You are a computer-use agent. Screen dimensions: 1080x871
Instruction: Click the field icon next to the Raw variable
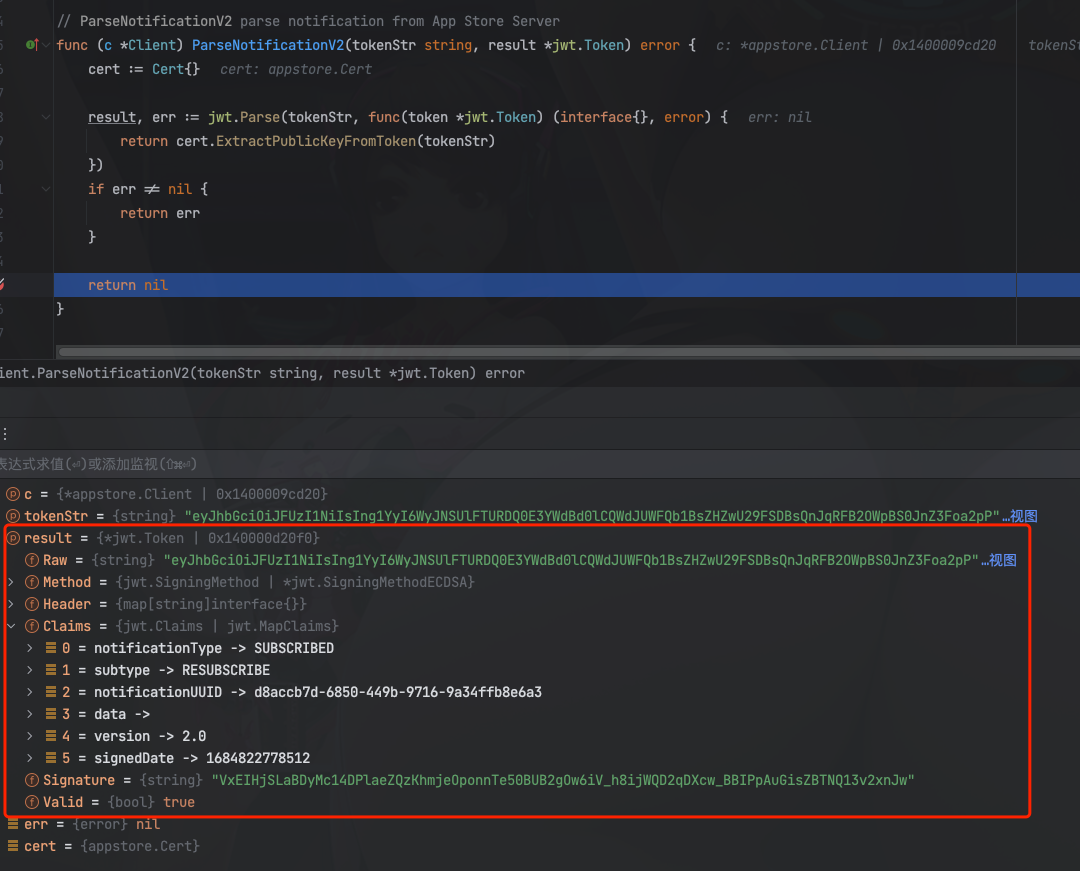point(31,559)
